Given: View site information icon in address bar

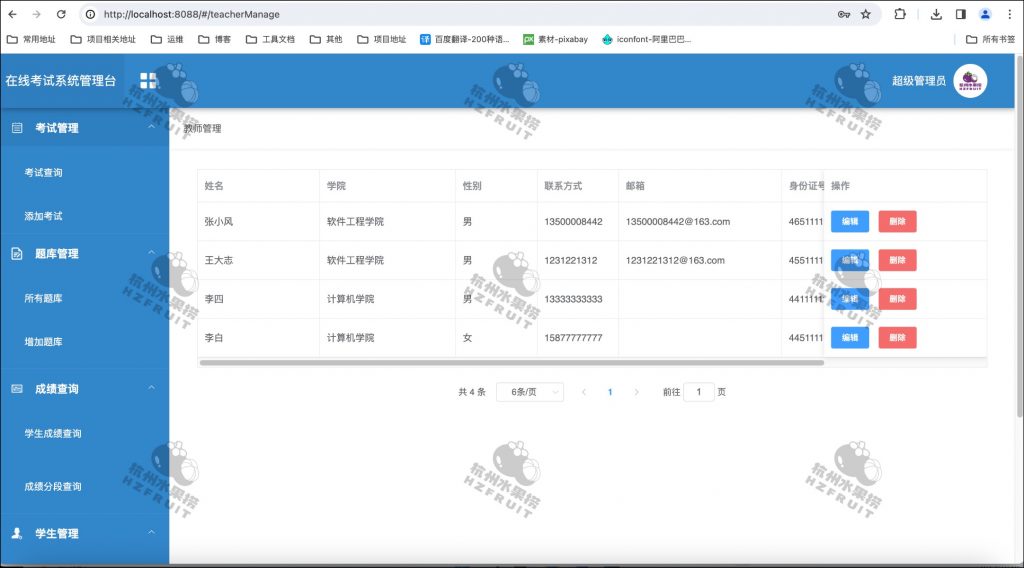Looking at the screenshot, I should pos(91,14).
